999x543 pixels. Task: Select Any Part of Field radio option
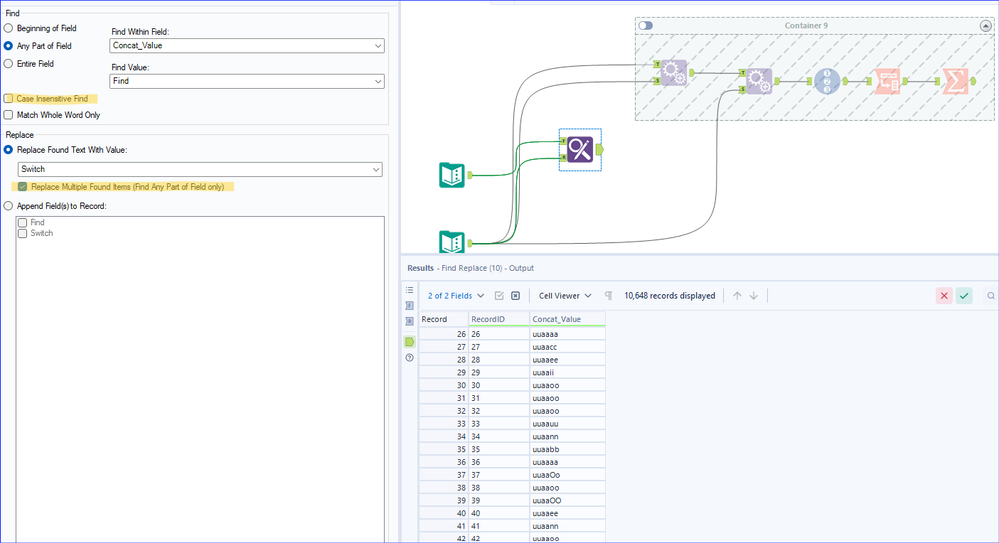click(8, 46)
